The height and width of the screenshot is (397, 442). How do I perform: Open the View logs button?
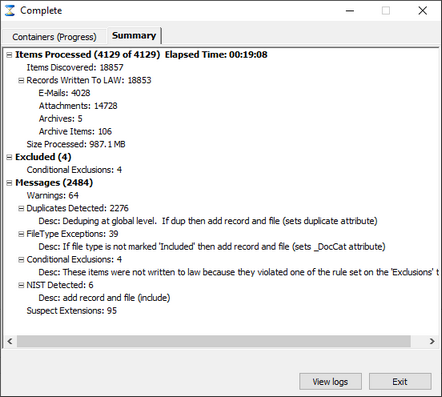tap(330, 381)
